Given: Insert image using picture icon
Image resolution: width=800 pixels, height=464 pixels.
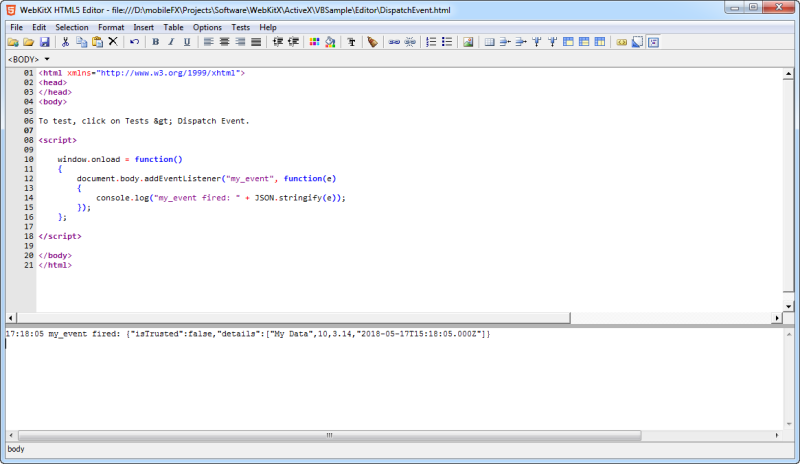Looking at the screenshot, I should point(468,42).
